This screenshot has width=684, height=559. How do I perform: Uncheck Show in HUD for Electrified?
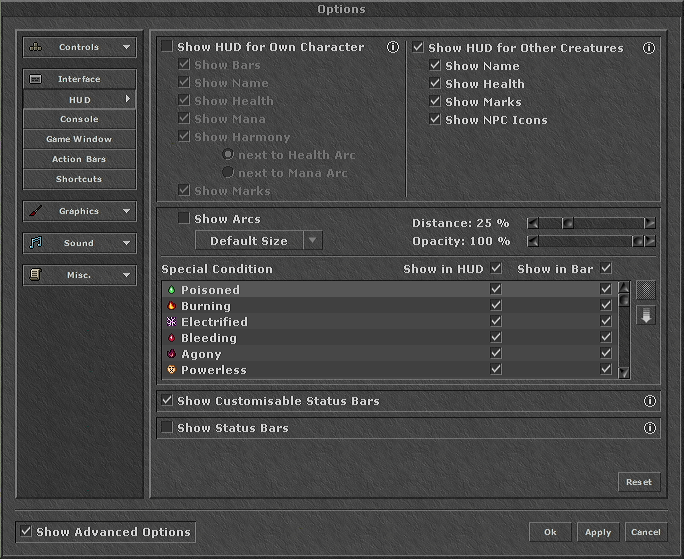click(x=496, y=321)
